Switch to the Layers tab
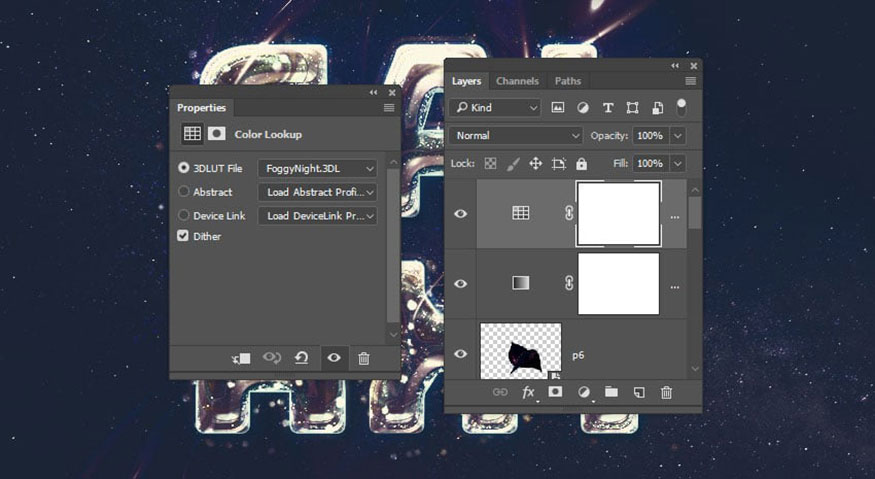 tap(466, 81)
